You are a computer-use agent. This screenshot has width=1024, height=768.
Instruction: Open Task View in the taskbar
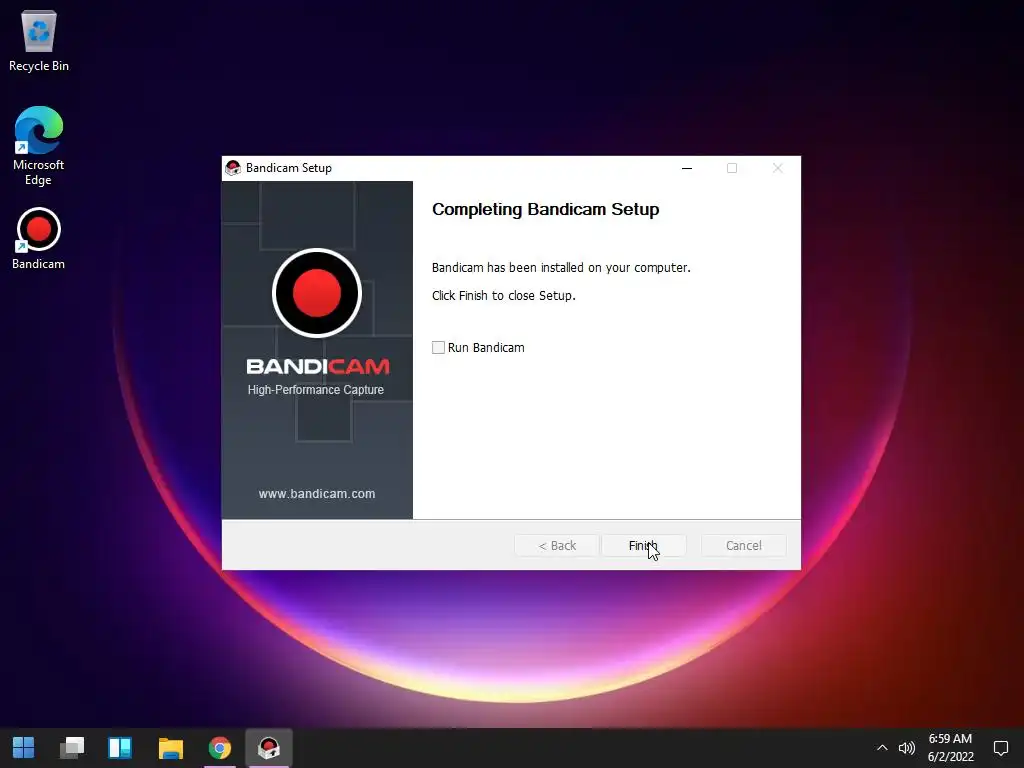[72, 748]
